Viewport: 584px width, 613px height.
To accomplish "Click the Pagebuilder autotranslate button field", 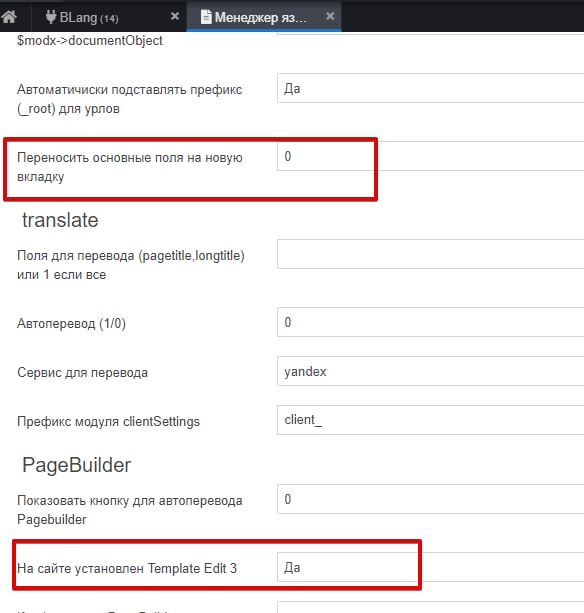I will tap(430, 499).
